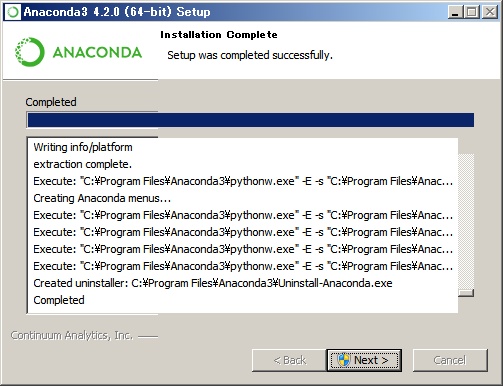Click the Back button
Screen dimensions: 503x386
[x=289, y=360]
